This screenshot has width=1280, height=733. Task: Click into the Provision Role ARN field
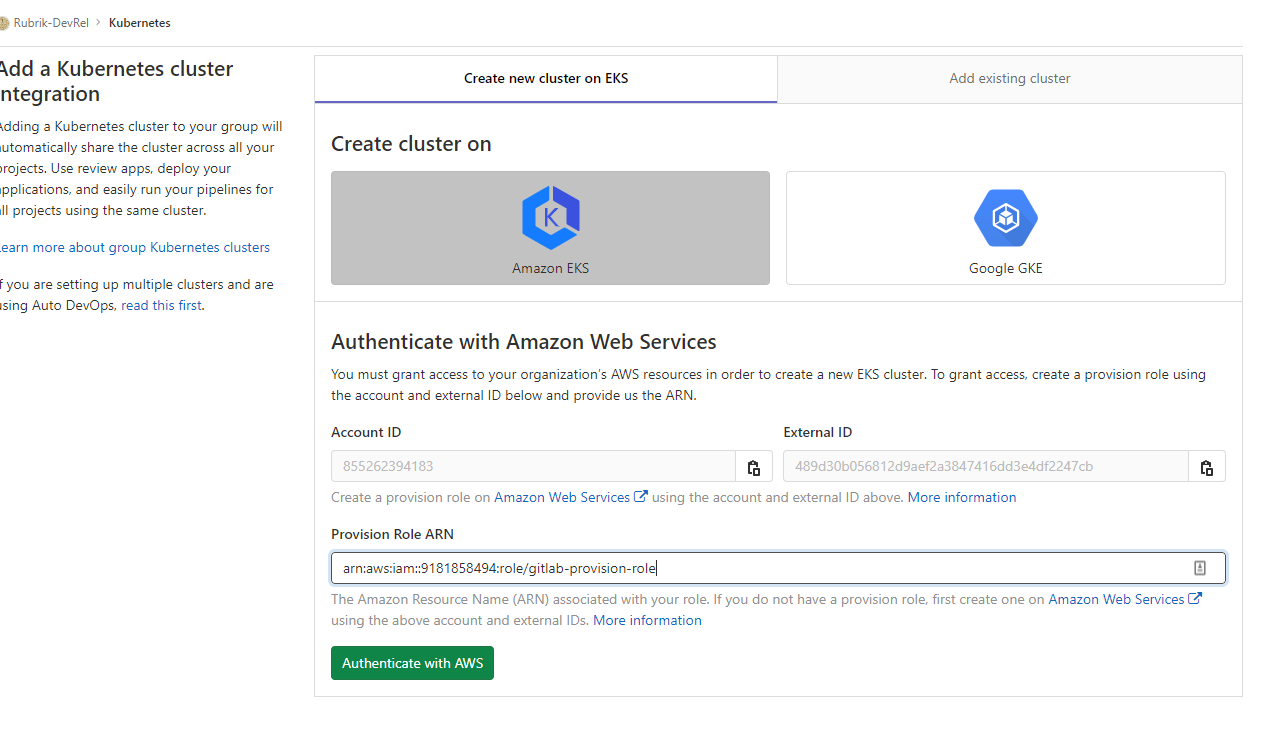coord(778,568)
